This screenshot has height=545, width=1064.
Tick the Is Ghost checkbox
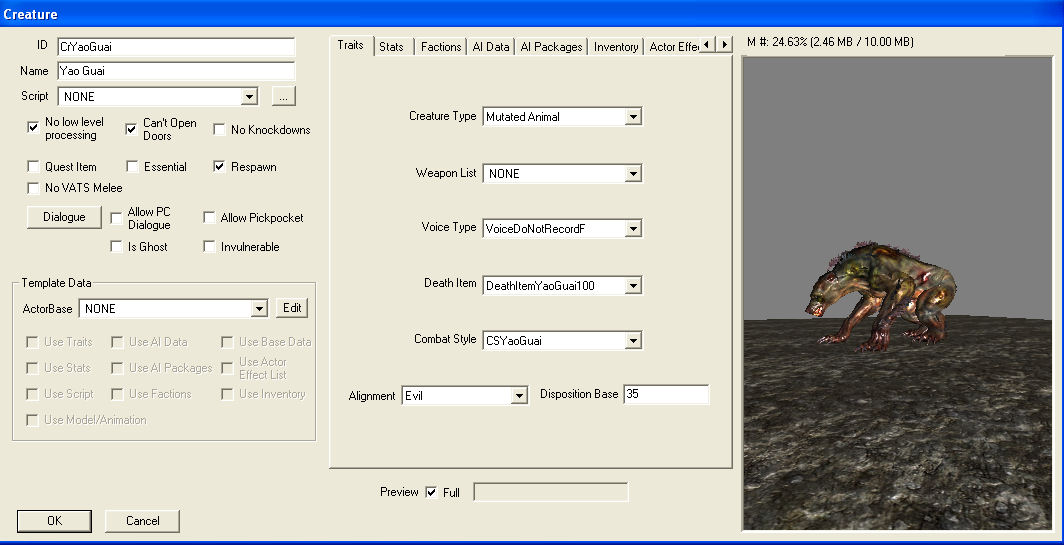(x=117, y=246)
